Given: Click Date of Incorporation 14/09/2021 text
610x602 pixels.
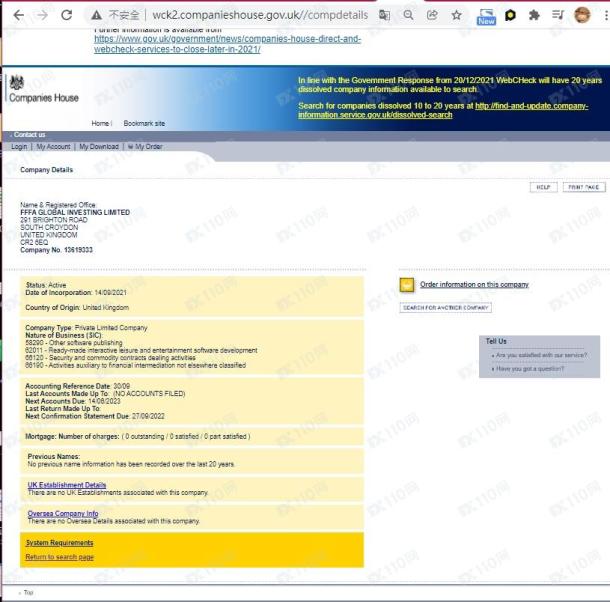Looking at the screenshot, I should 76,293.
